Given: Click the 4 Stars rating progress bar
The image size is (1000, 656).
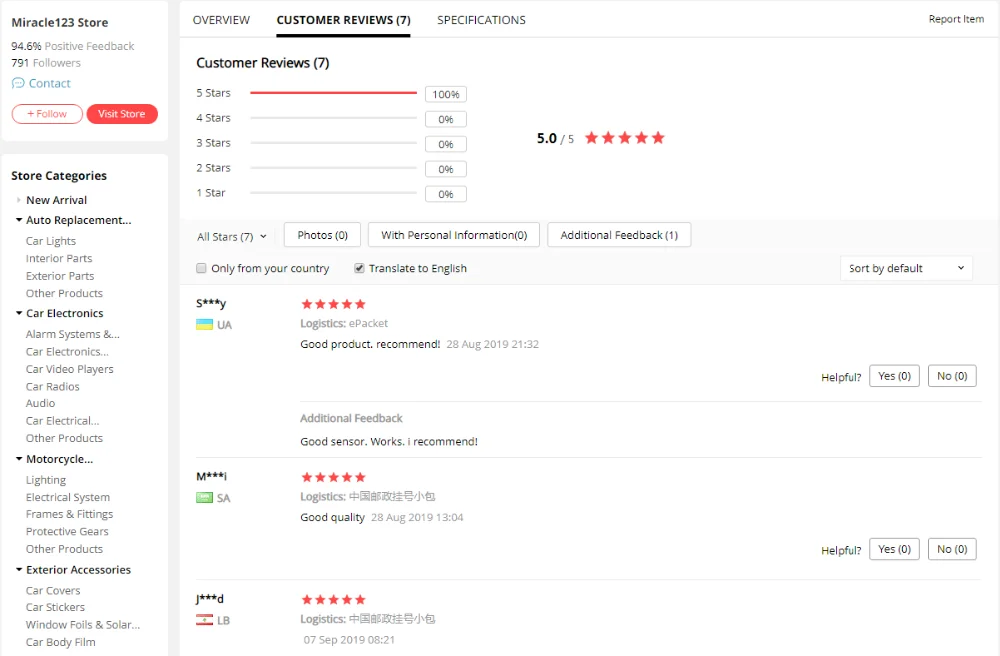Looking at the screenshot, I should tap(334, 118).
